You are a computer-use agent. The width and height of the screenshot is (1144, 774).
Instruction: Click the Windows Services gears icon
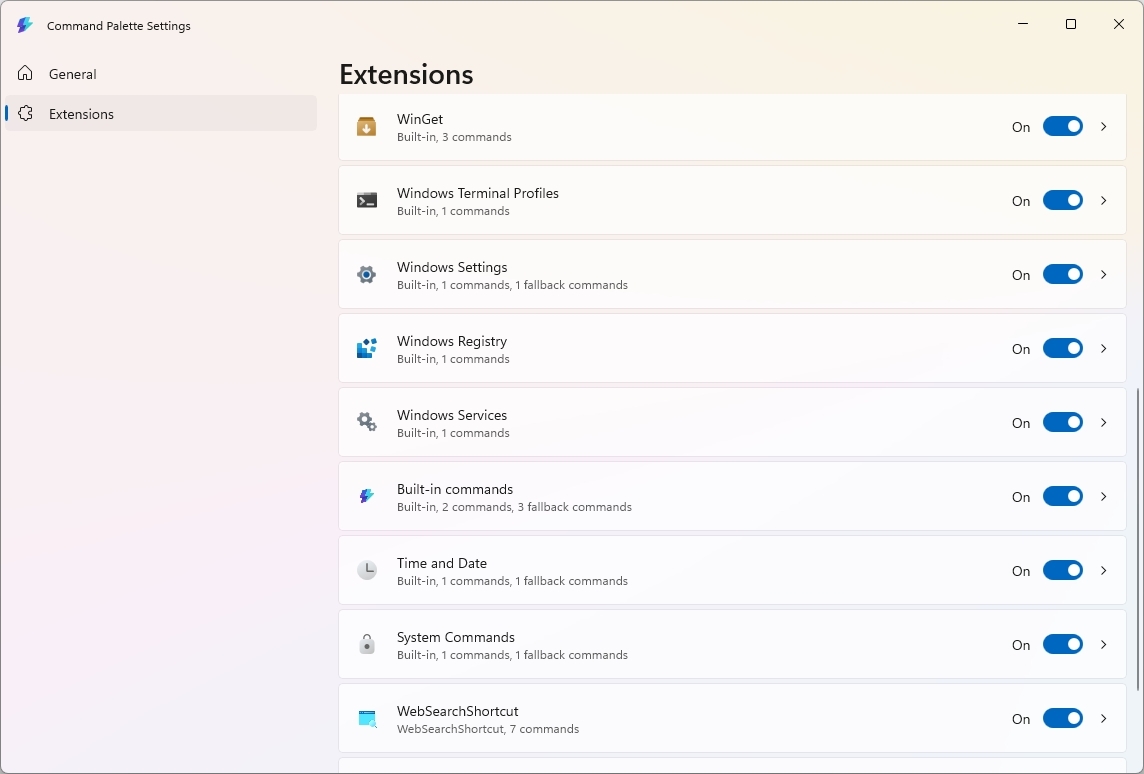(x=366, y=422)
